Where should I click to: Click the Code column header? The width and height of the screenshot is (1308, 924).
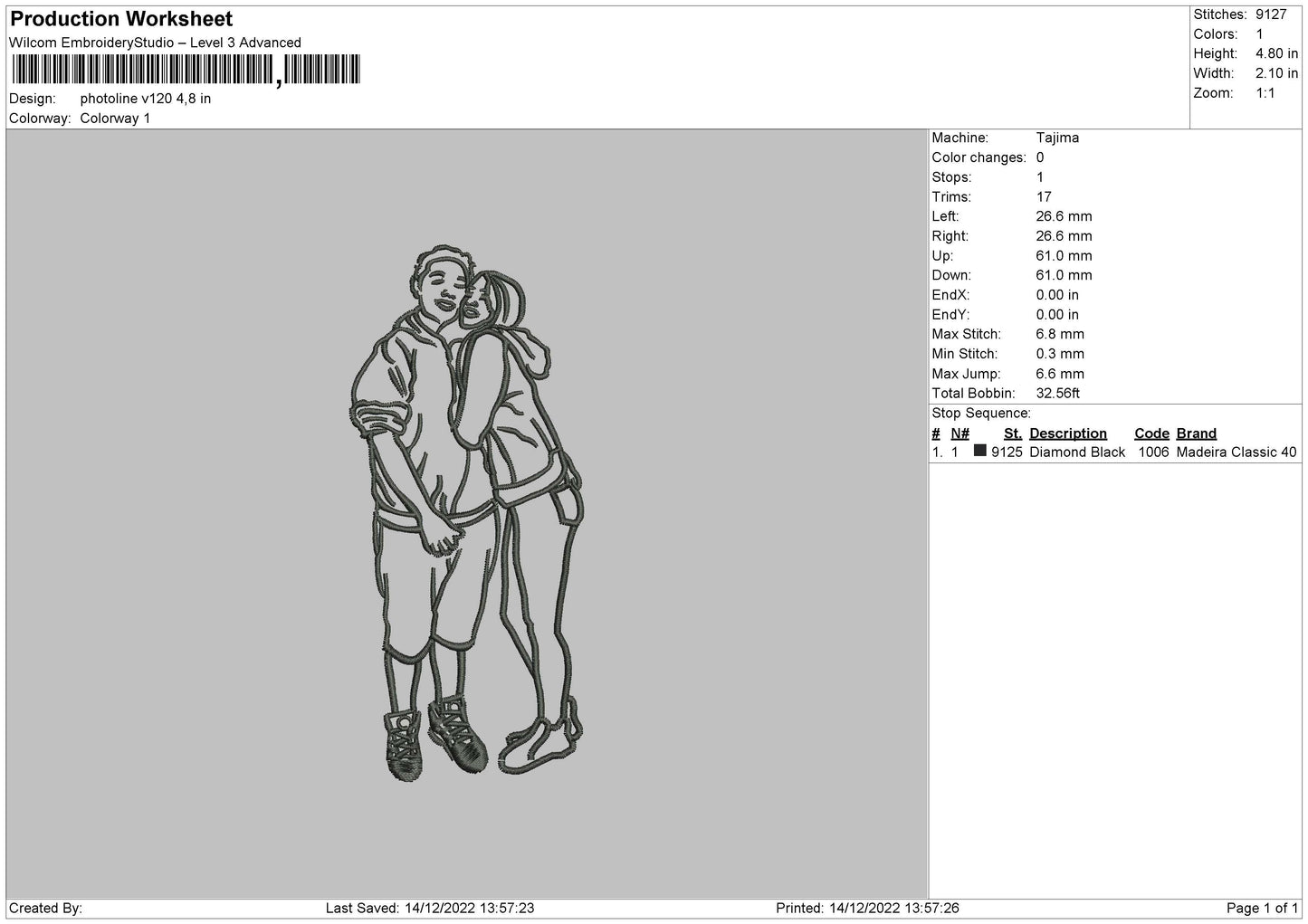(x=1151, y=433)
